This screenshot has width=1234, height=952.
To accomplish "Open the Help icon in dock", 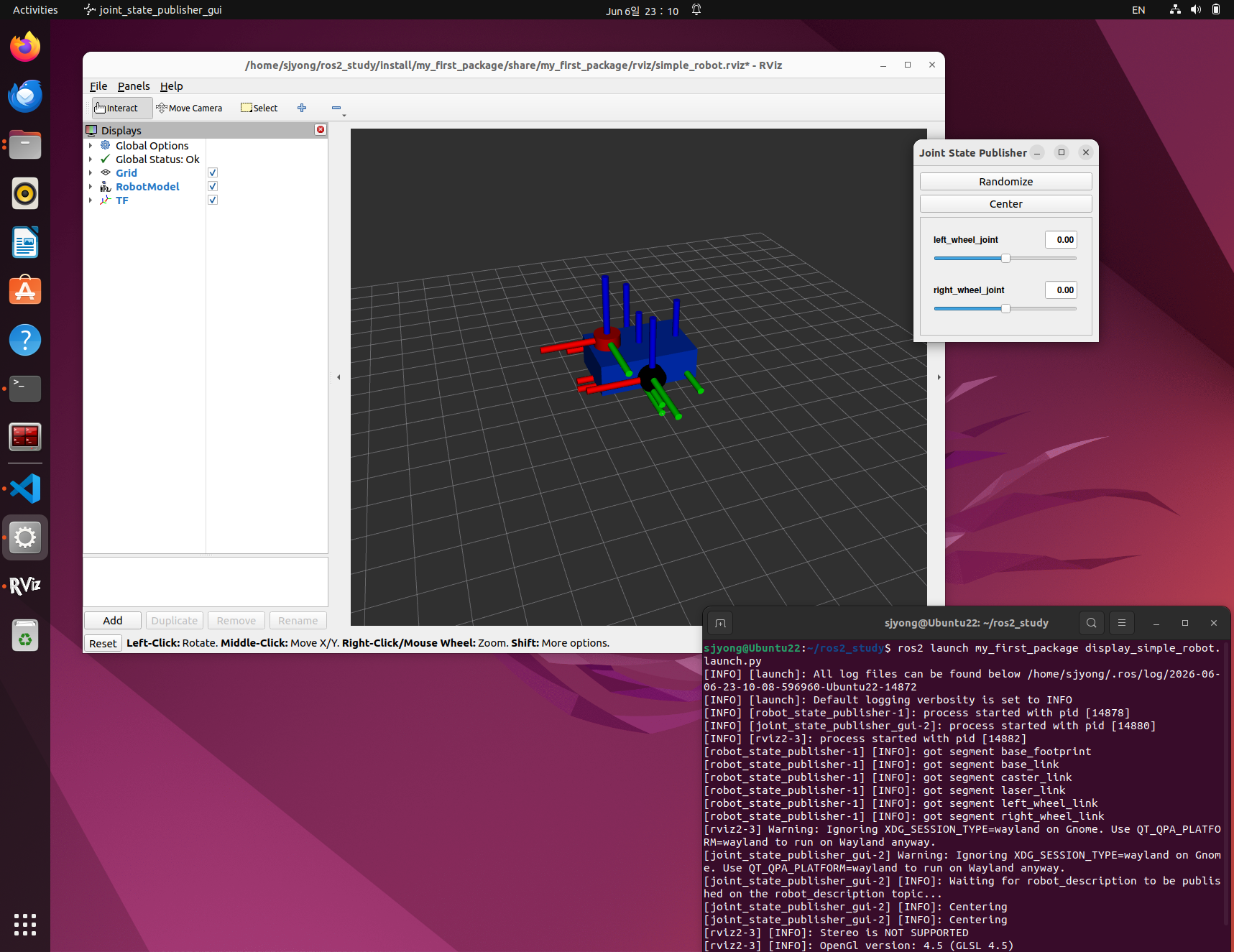I will click(25, 340).
